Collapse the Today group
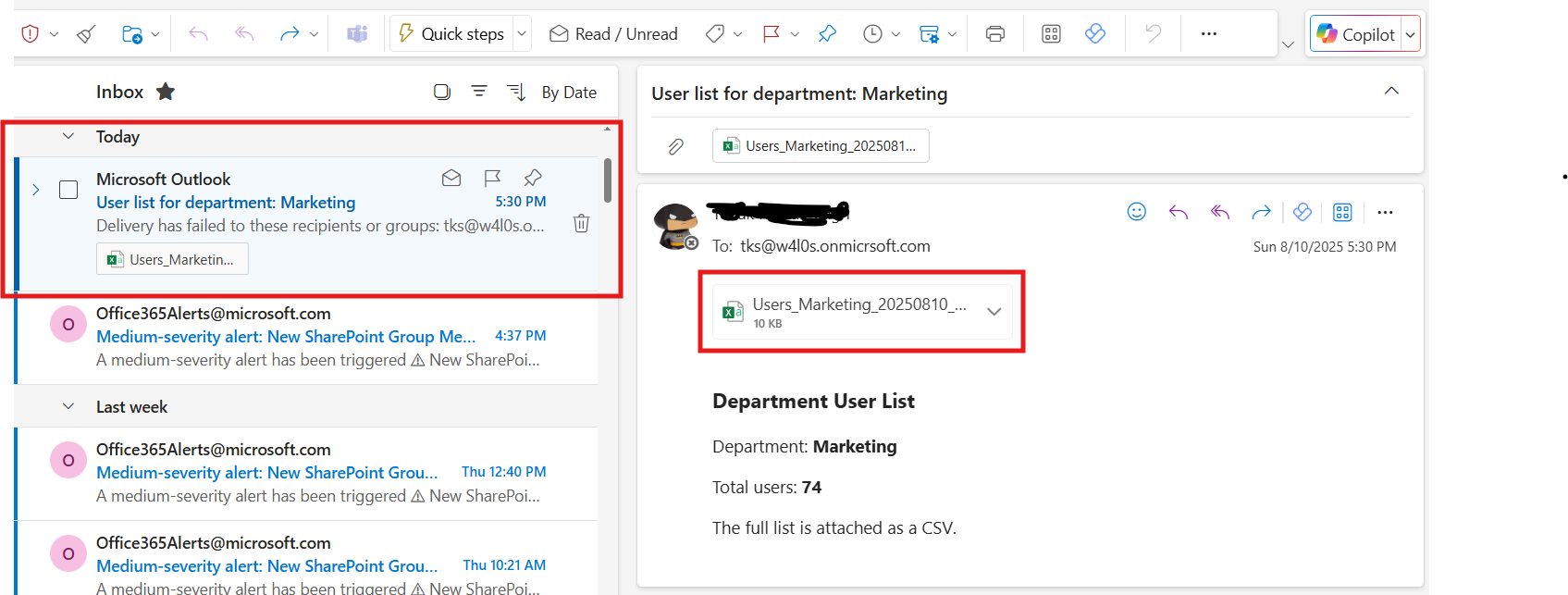1568x595 pixels. pyautogui.click(x=68, y=136)
